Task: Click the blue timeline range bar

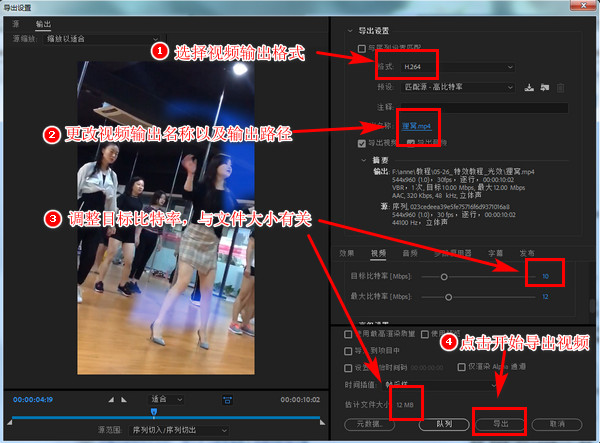Action: coord(166,417)
